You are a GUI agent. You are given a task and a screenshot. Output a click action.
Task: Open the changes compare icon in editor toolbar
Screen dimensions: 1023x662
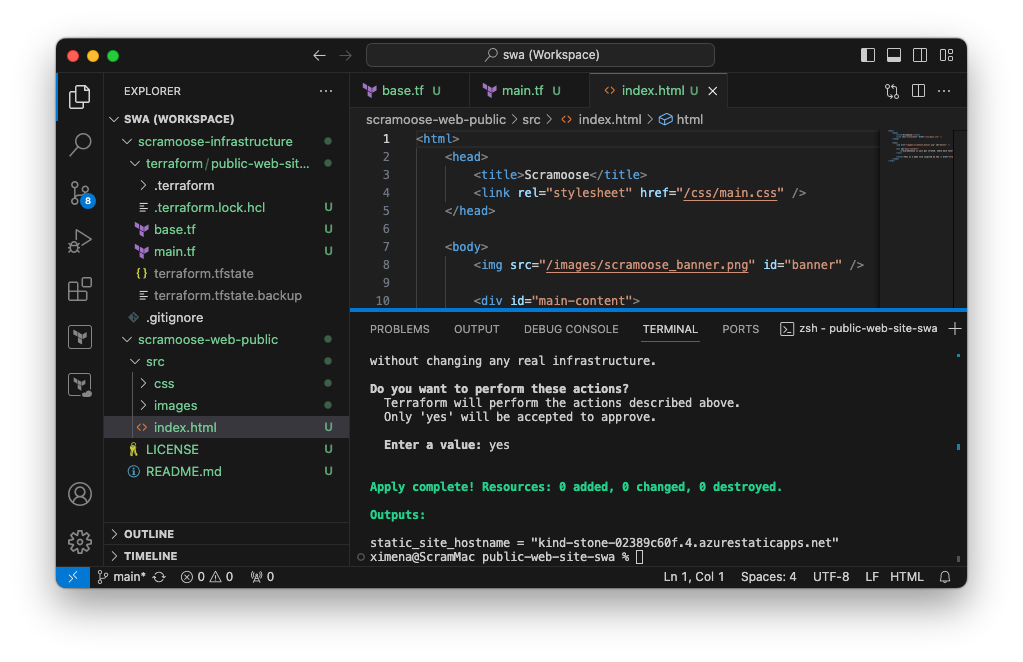coord(892,91)
